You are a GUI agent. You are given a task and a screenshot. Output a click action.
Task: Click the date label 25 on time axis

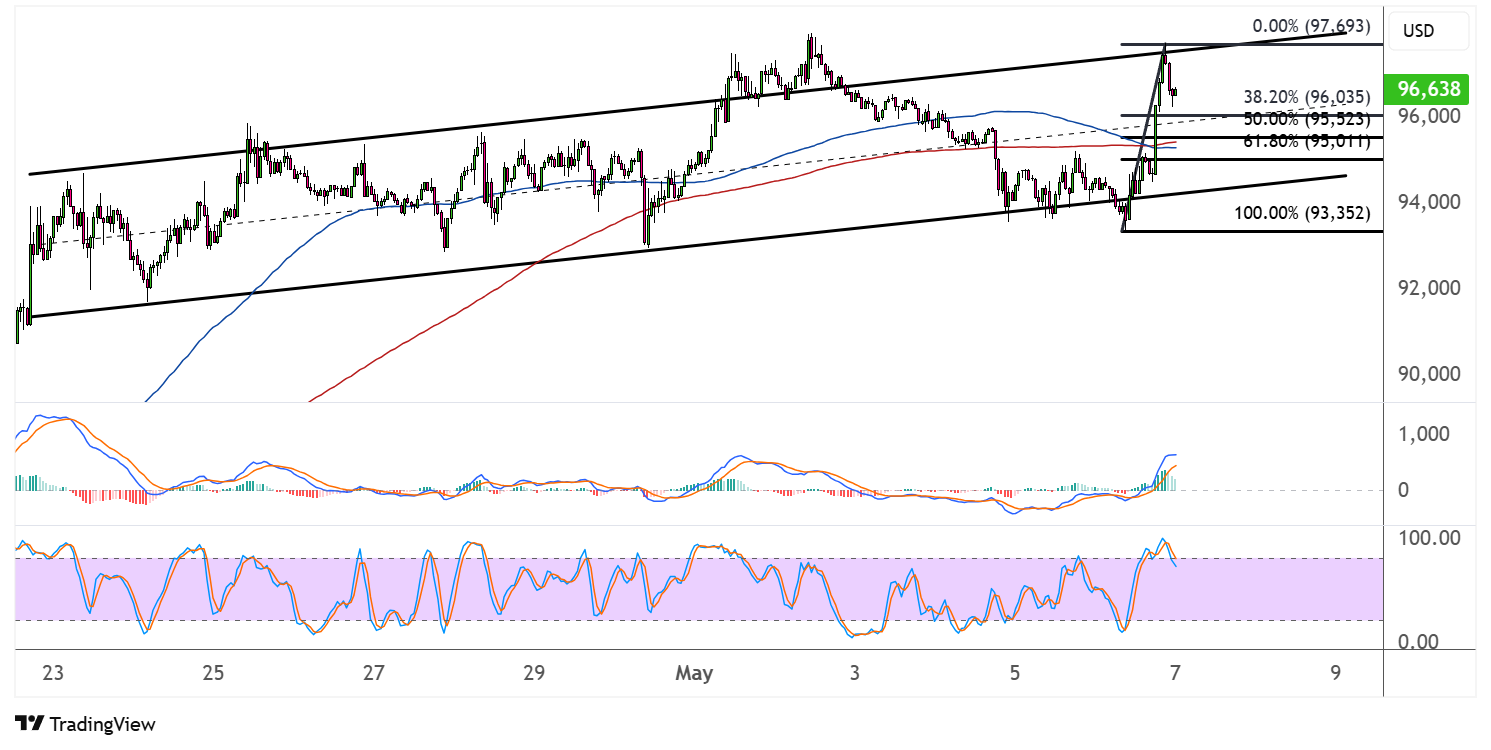pyautogui.click(x=213, y=673)
